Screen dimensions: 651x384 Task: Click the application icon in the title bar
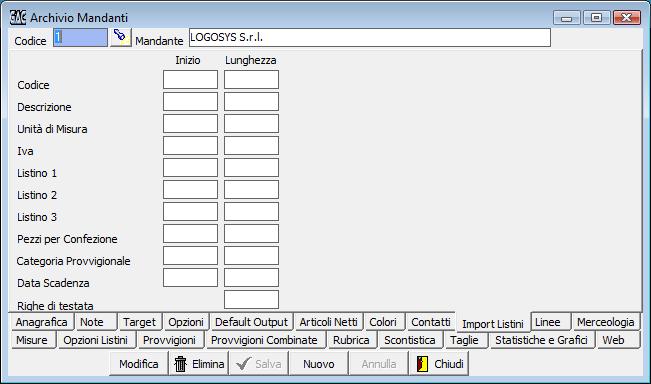(18, 17)
